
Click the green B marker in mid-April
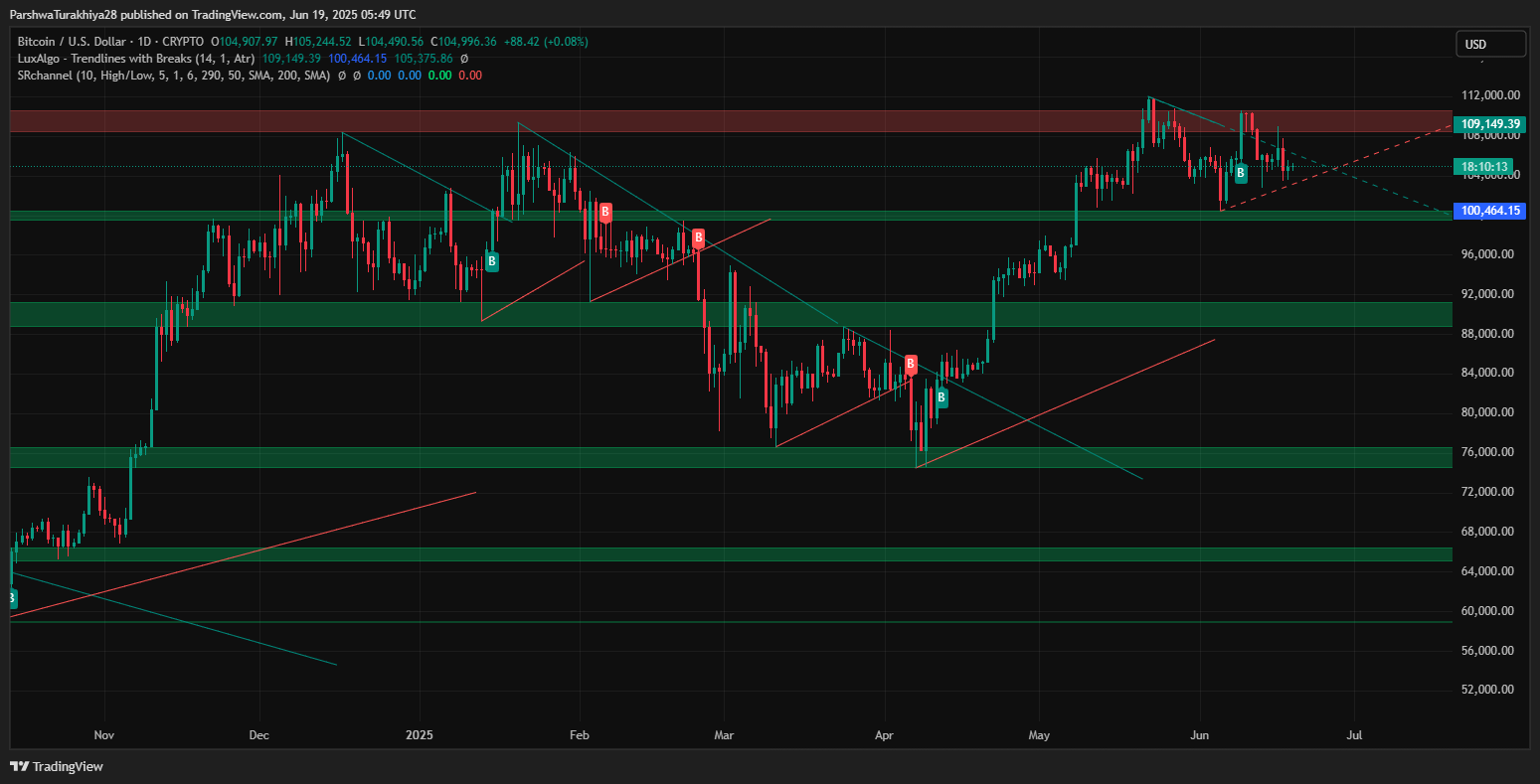point(941,398)
